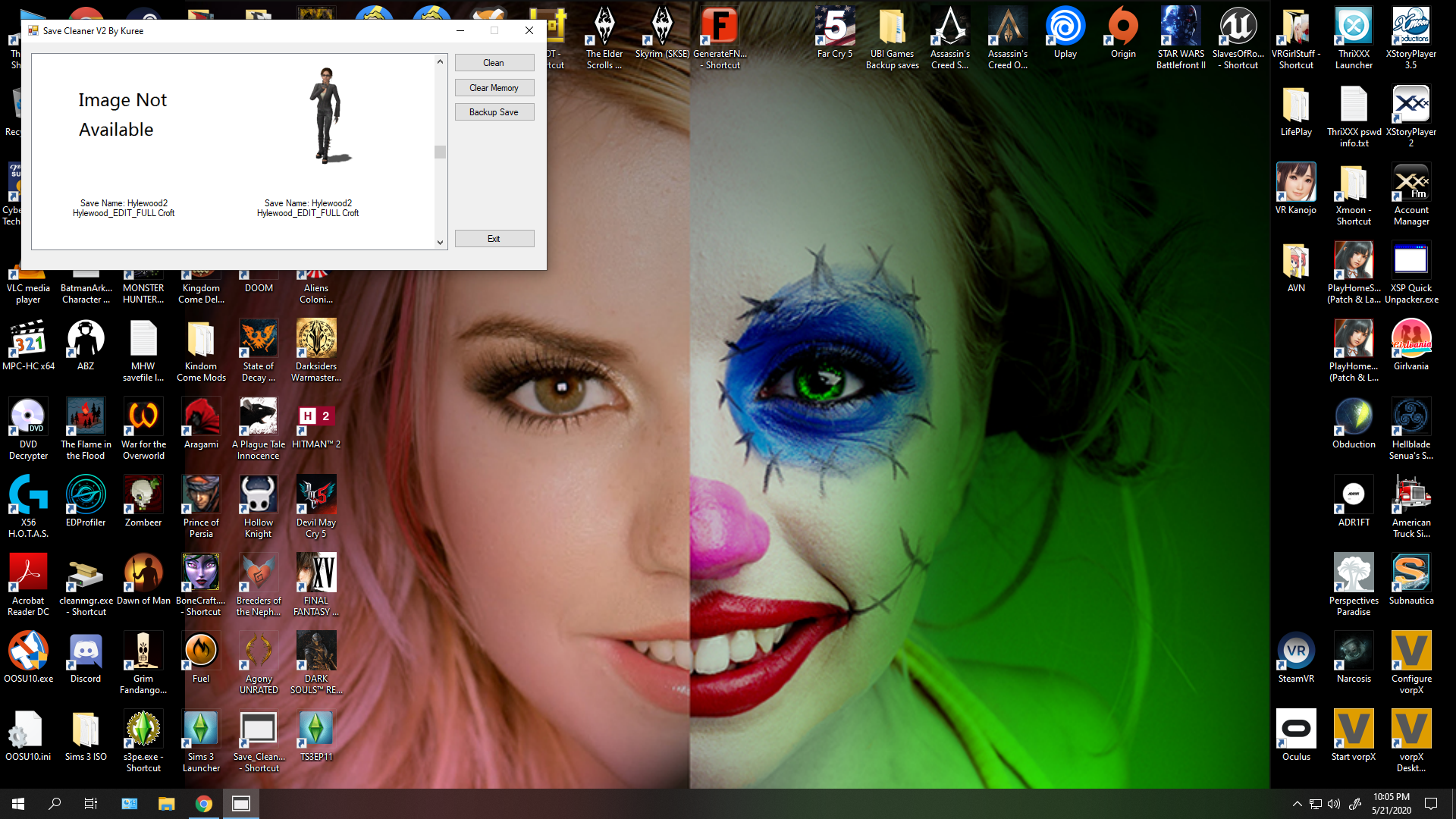Click the Clear Memory button
Image resolution: width=1456 pixels, height=819 pixels.
(494, 88)
